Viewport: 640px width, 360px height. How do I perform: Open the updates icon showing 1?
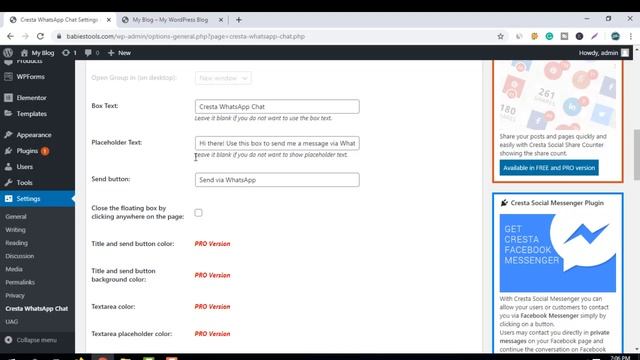click(x=69, y=53)
